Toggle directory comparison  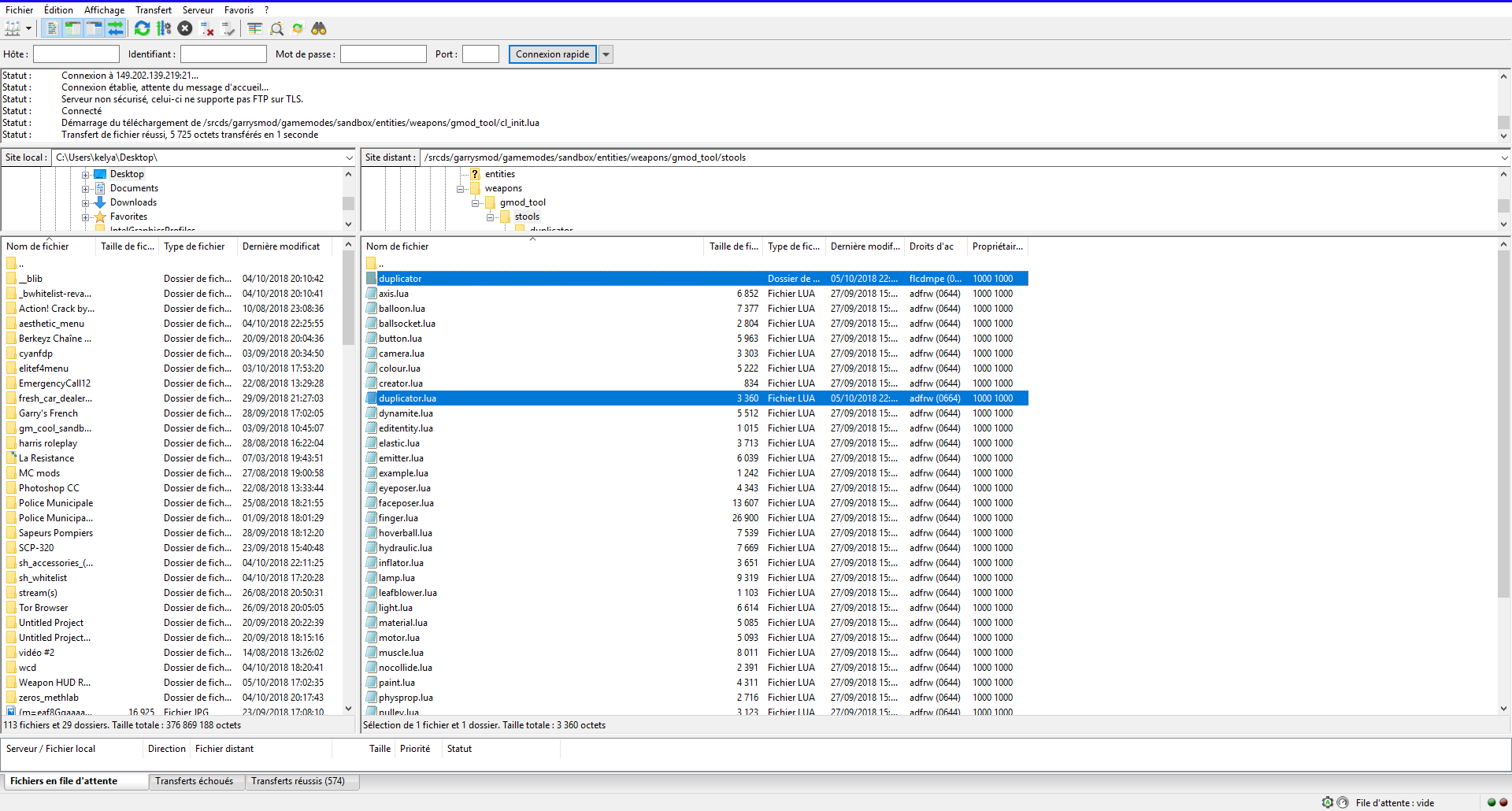tap(276, 28)
